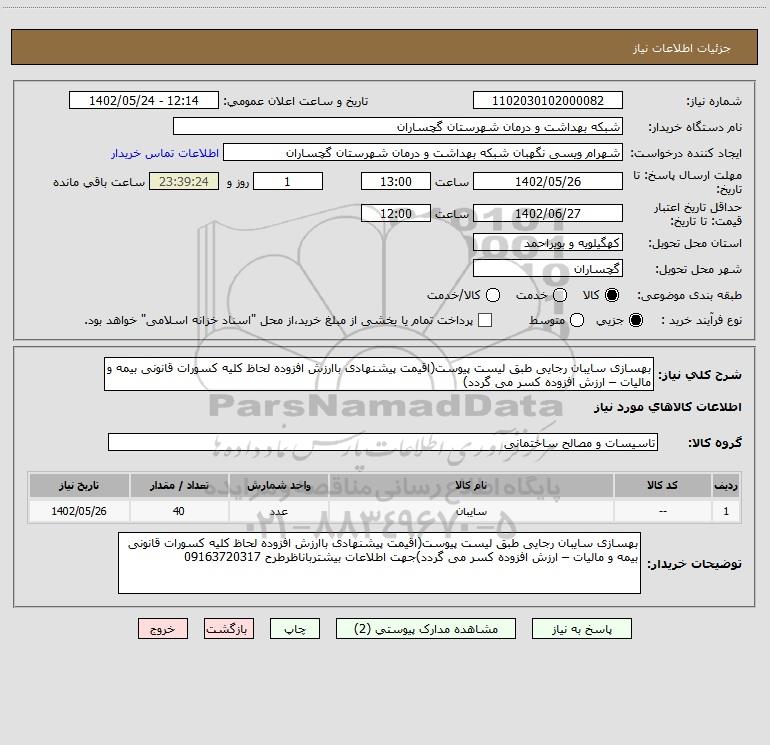Click the خروج exit button
Image resolution: width=770 pixels, height=745 pixels.
click(163, 629)
